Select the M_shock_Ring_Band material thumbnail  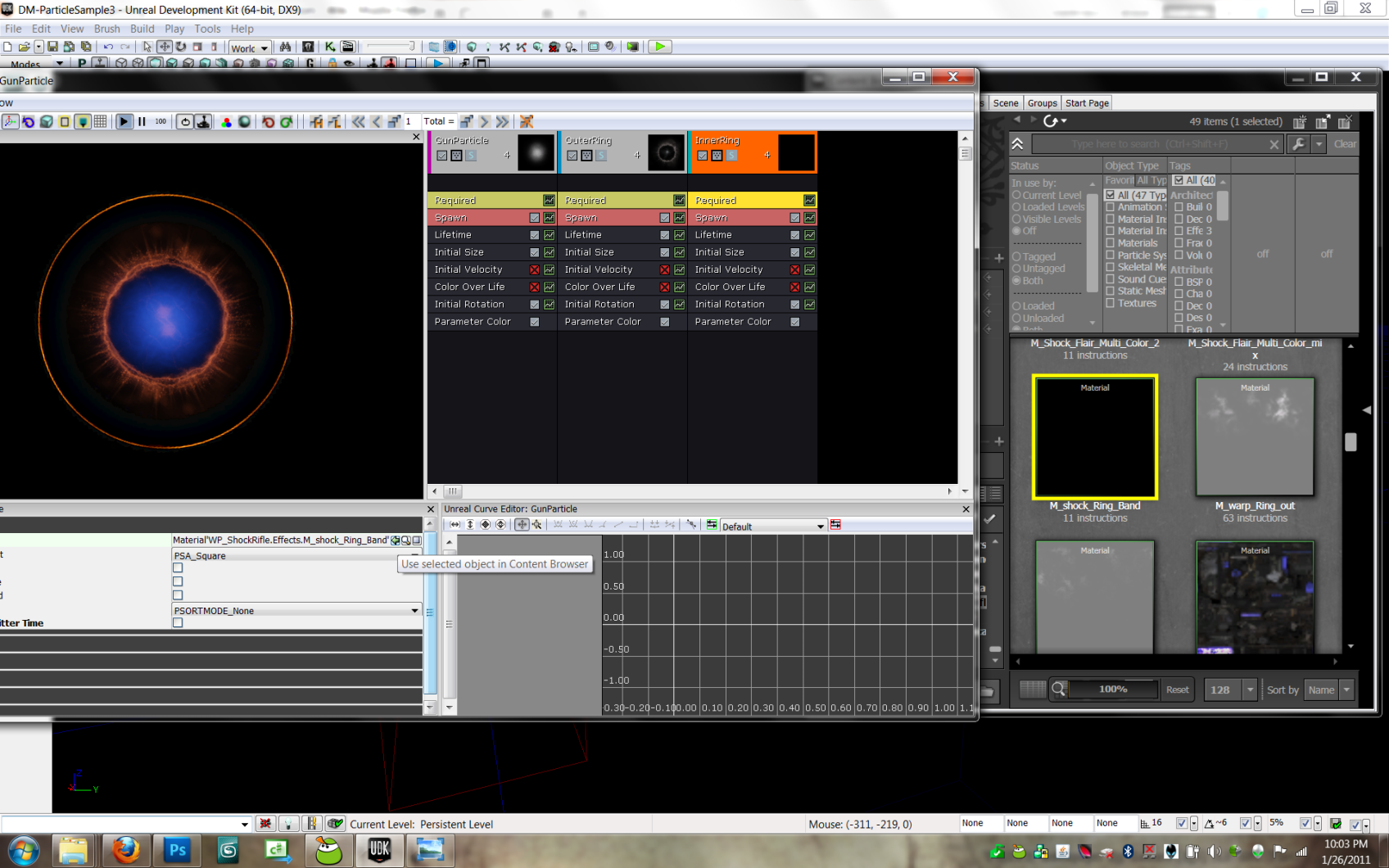click(1095, 436)
